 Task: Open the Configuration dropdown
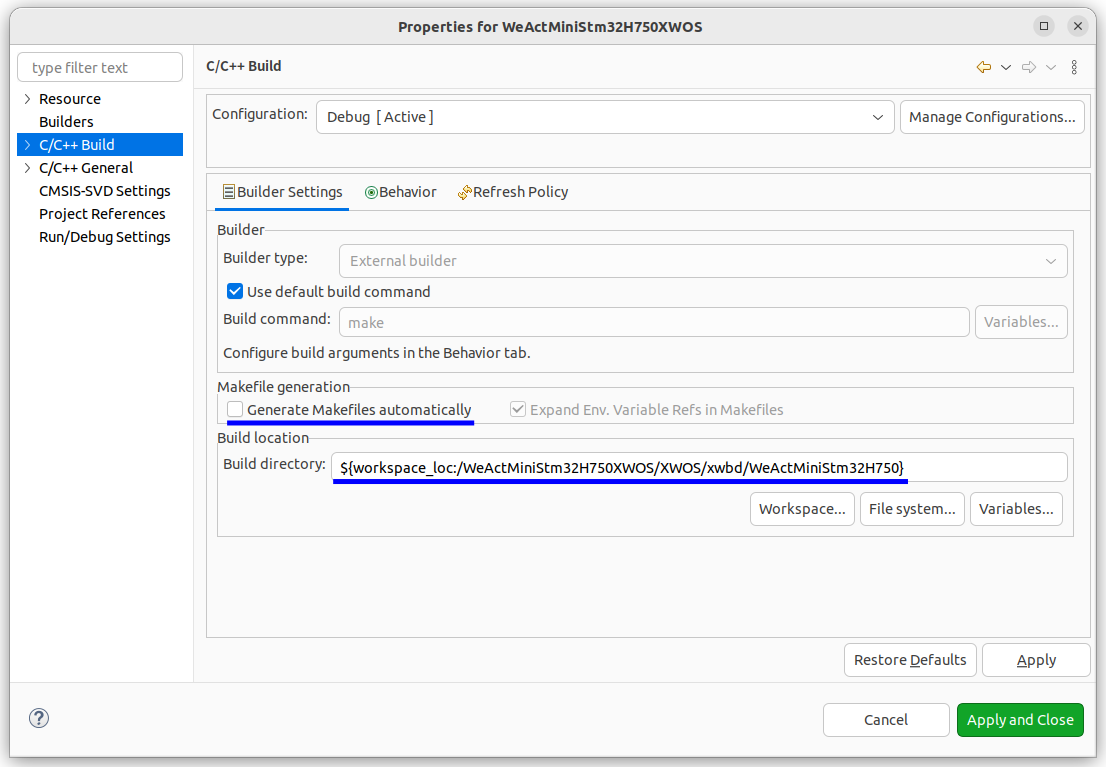pos(605,117)
